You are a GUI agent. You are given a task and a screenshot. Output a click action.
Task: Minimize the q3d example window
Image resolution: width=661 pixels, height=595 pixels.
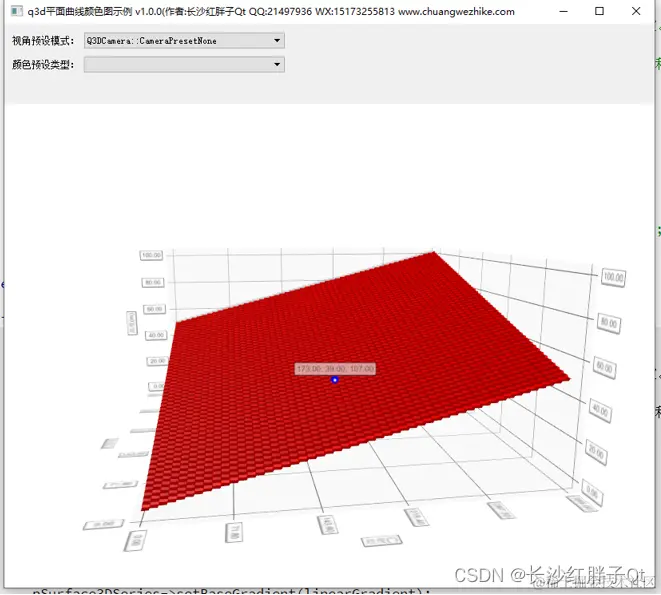tap(563, 11)
